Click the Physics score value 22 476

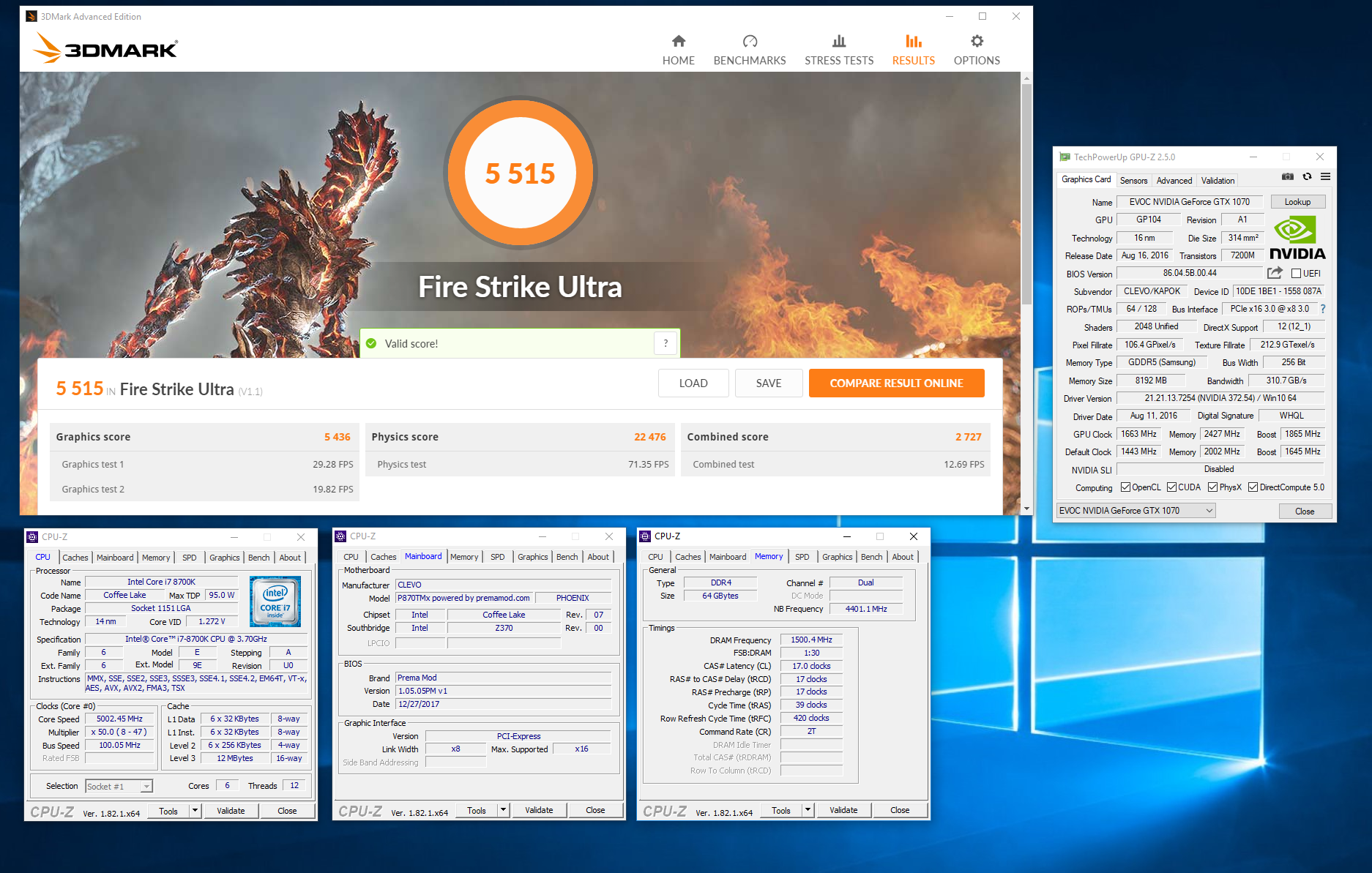point(650,437)
